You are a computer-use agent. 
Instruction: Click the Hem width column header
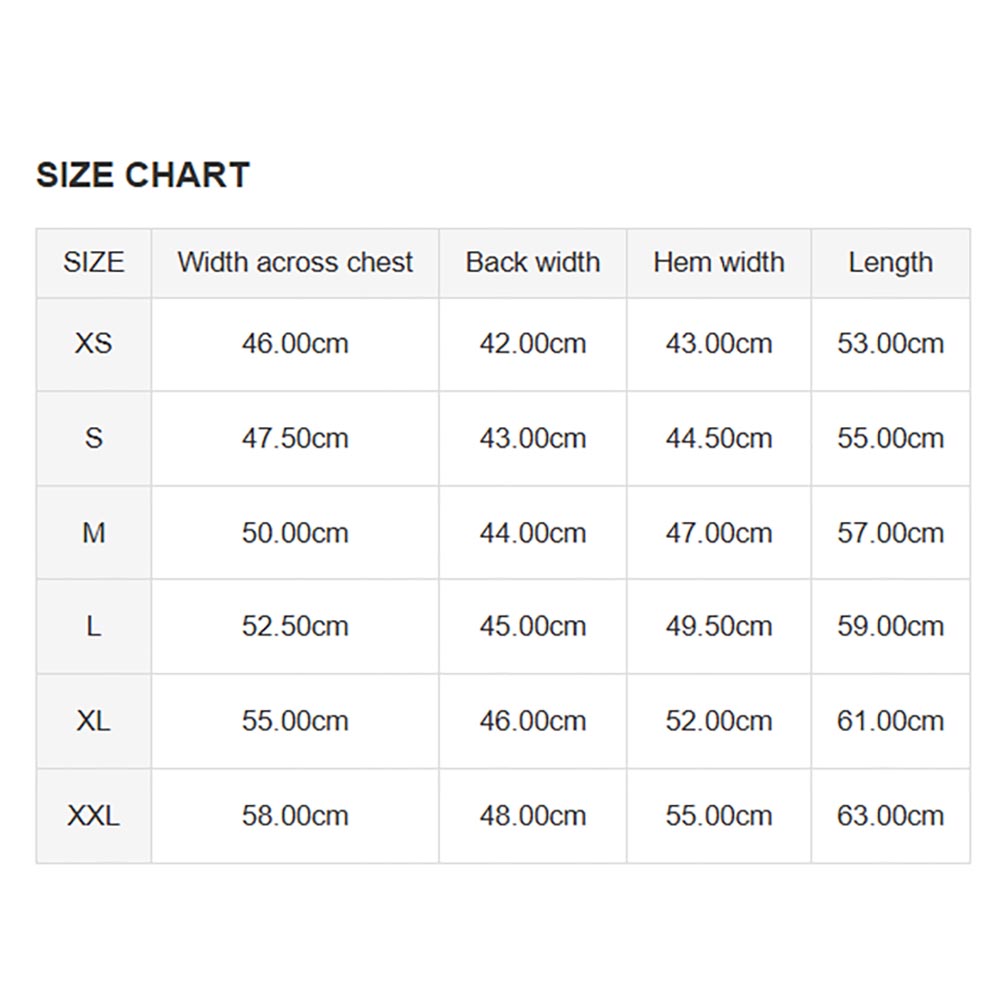coord(719,263)
